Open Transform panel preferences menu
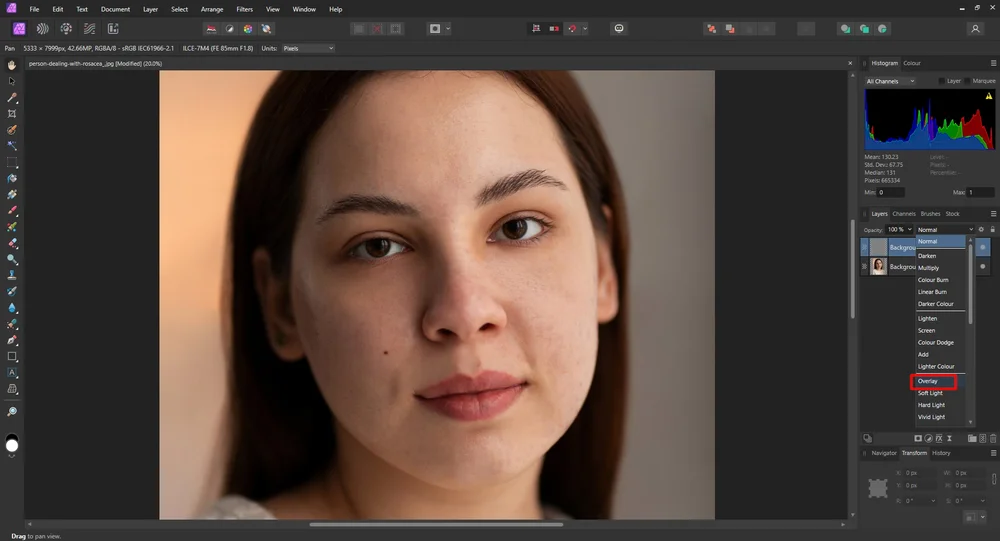This screenshot has height=541, width=1000. pos(993,453)
